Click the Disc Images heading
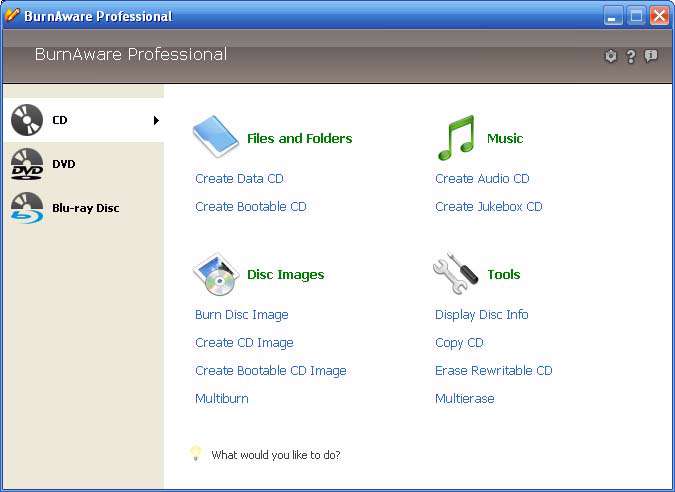 point(285,275)
